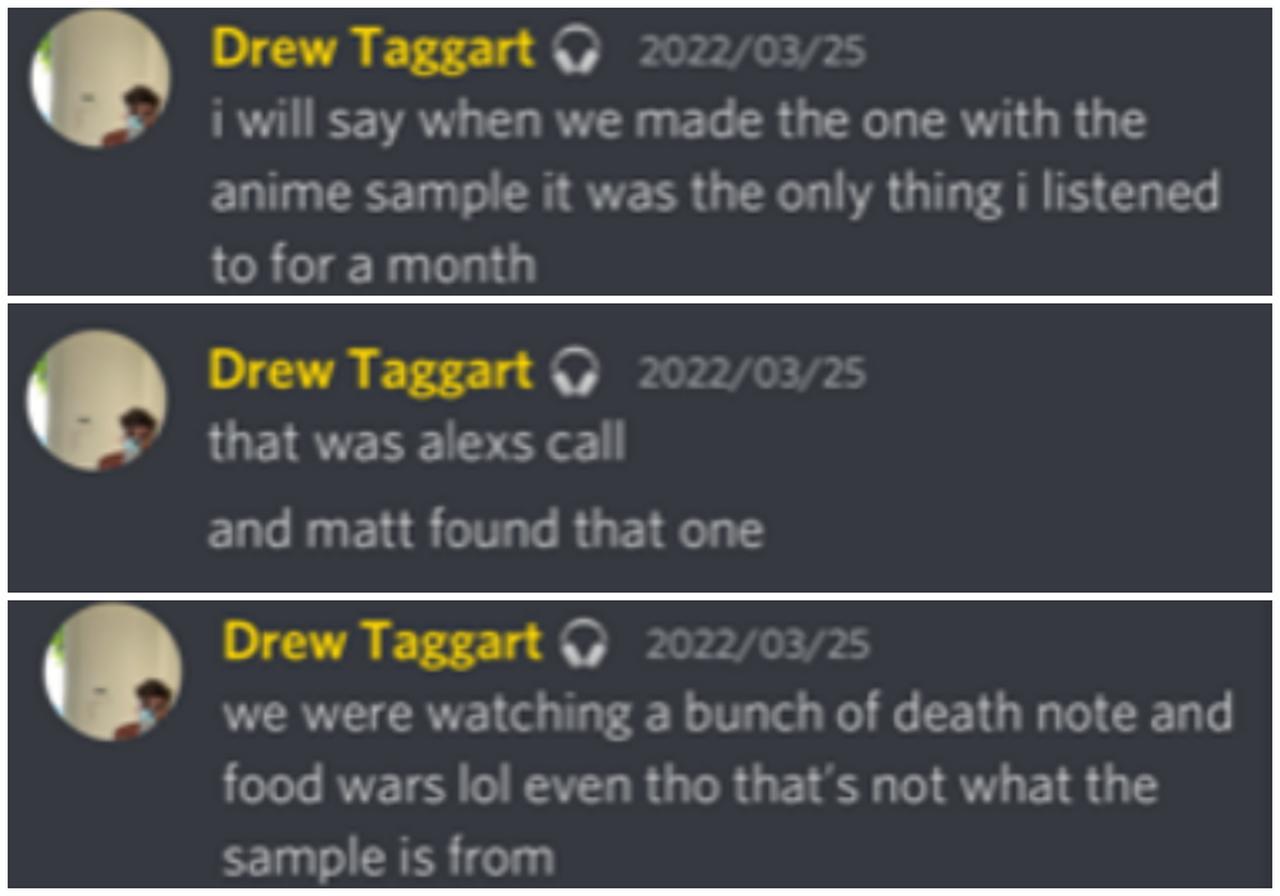
Task: Click the 'sample is from' text line
Action: [x=387, y=857]
